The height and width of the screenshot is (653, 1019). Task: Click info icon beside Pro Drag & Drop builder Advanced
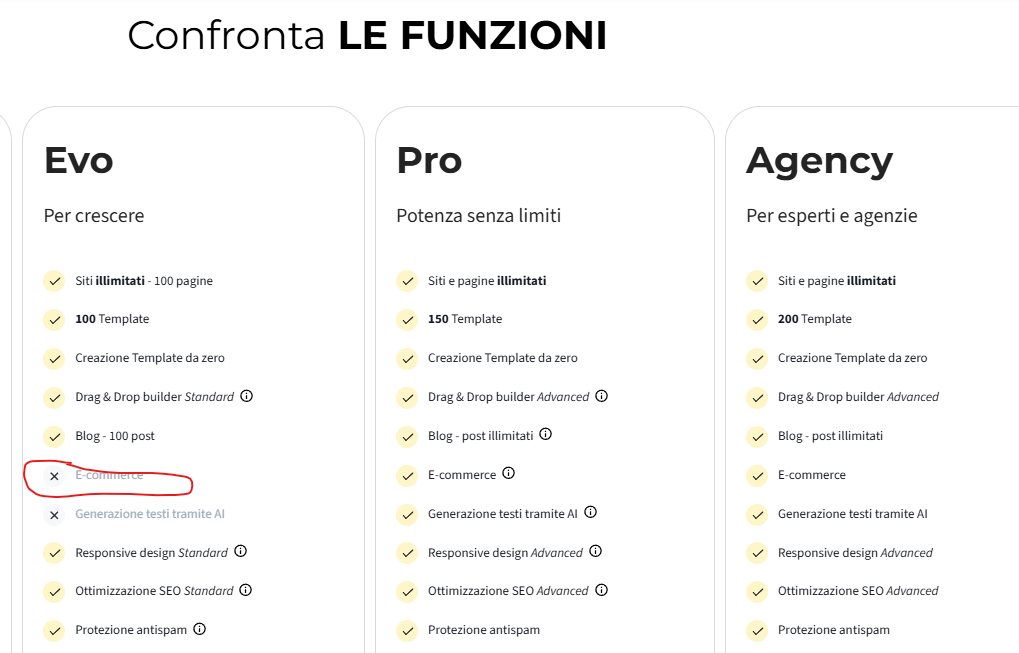click(x=602, y=396)
